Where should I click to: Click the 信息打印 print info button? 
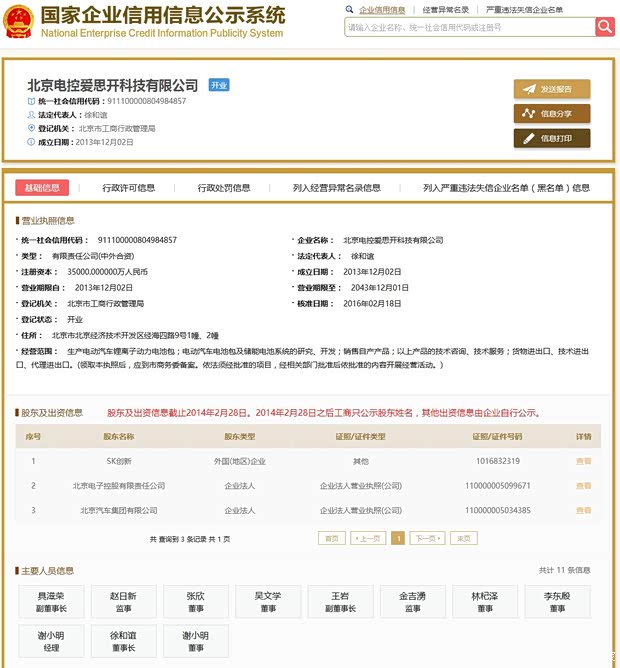552,139
